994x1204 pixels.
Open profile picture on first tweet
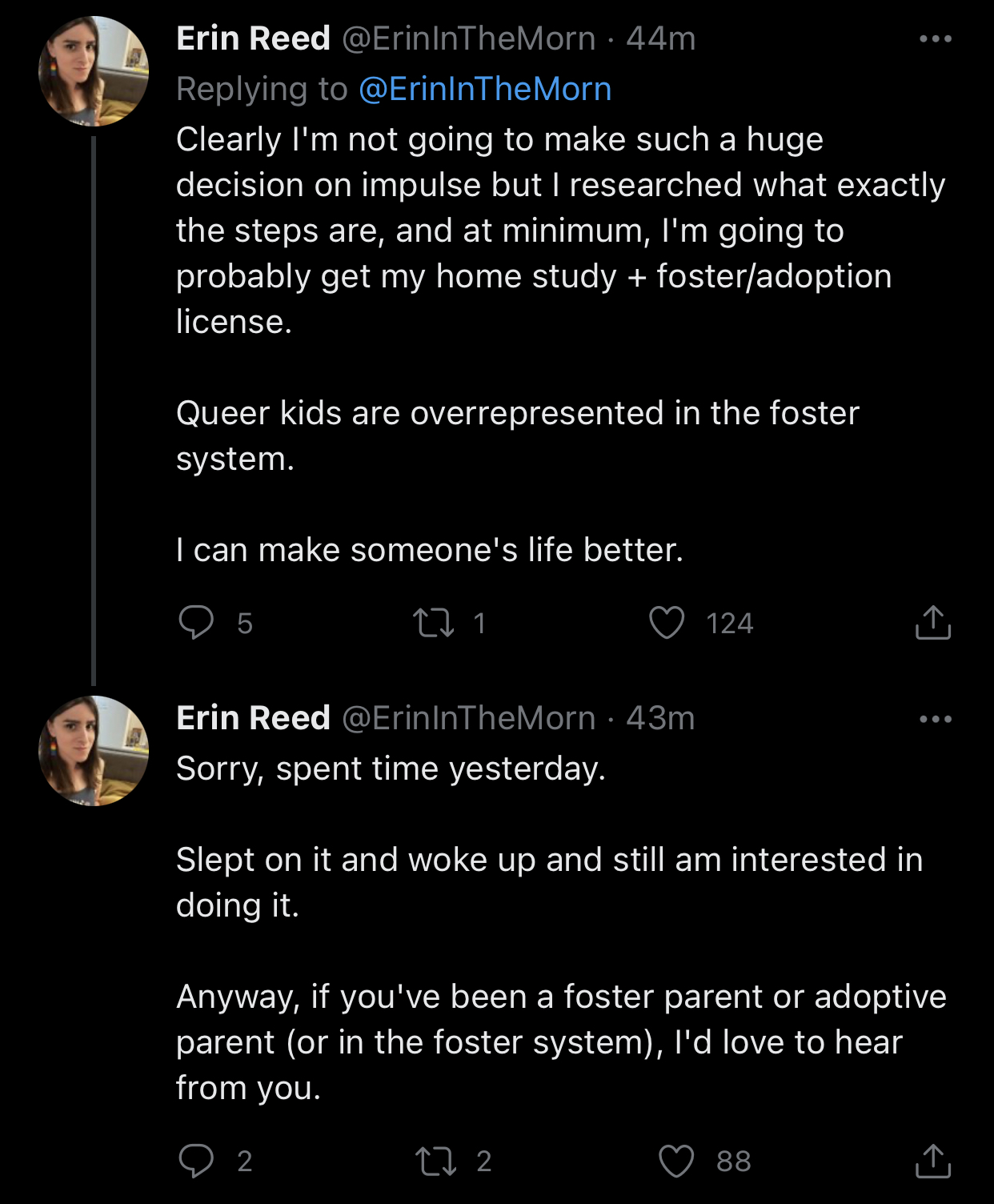coord(94,71)
